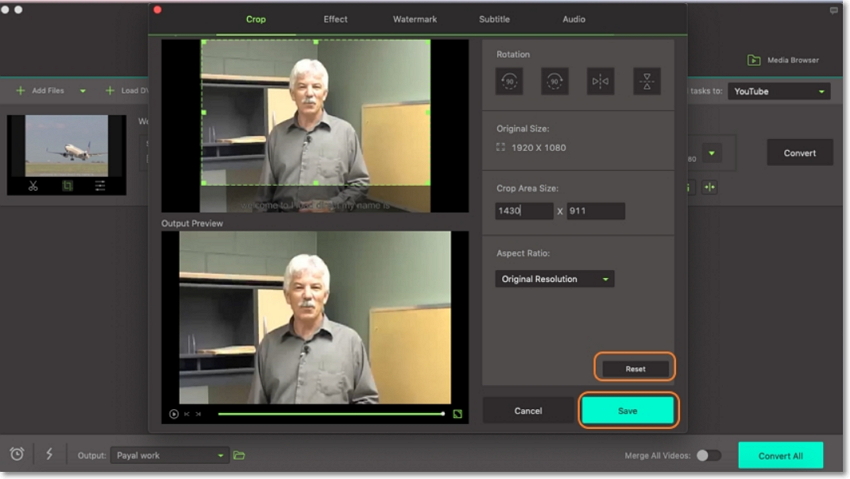
Task: Expand the Aspect Ratio dropdown
Action: [554, 279]
